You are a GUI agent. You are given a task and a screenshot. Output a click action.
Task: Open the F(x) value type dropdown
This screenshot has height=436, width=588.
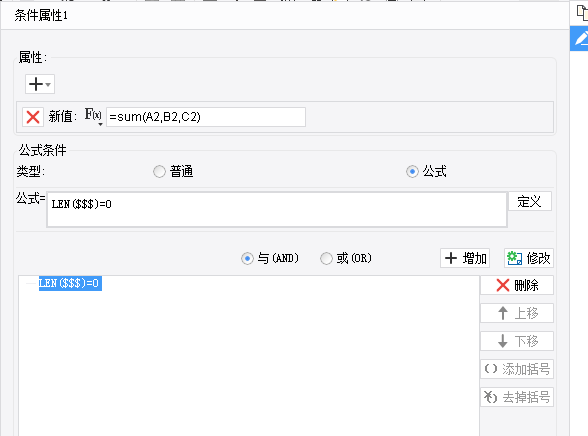93,117
